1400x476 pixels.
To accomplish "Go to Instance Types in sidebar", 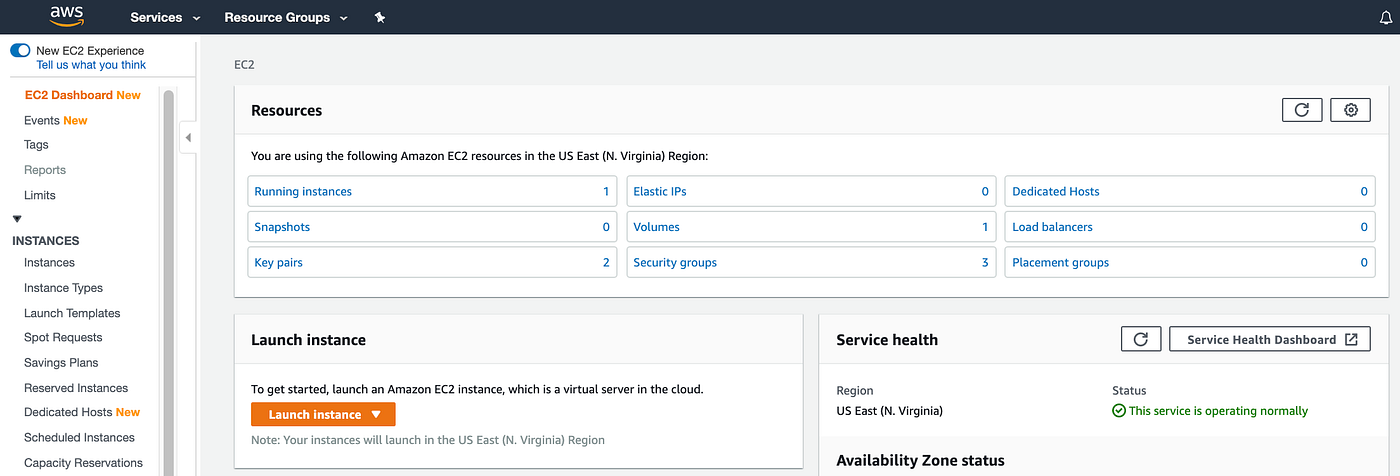I will pos(63,288).
